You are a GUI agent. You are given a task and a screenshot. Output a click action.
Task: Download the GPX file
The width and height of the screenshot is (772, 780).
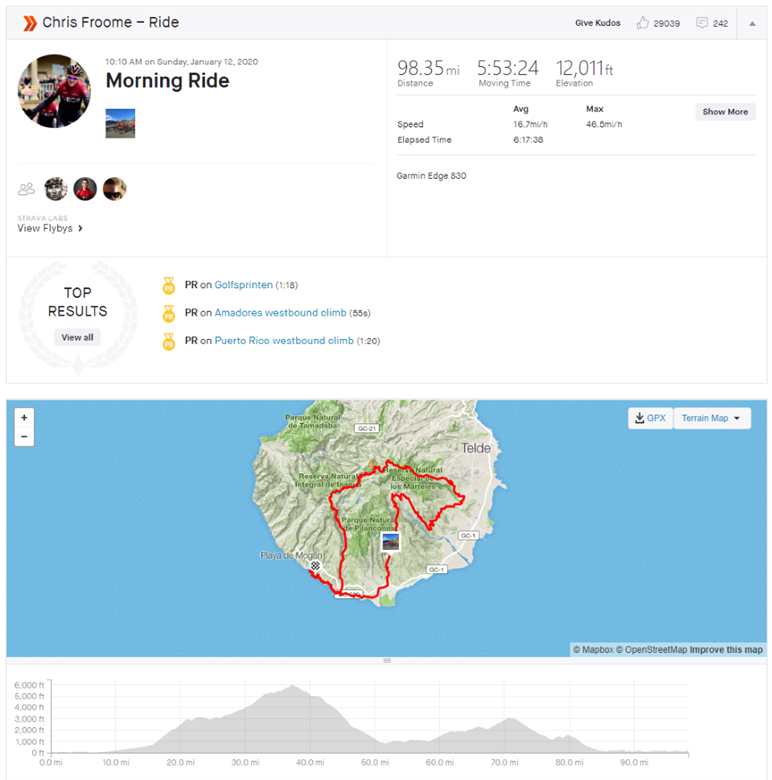[651, 418]
